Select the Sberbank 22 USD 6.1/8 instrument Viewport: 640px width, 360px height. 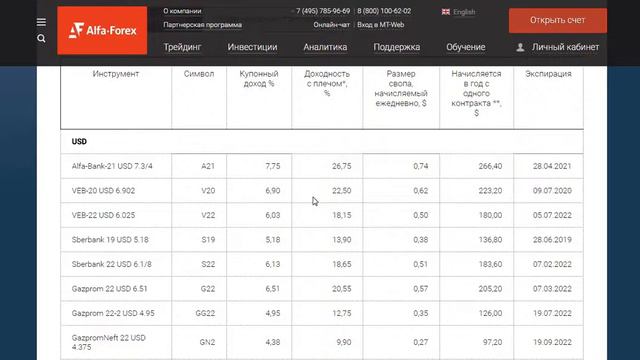(111, 264)
